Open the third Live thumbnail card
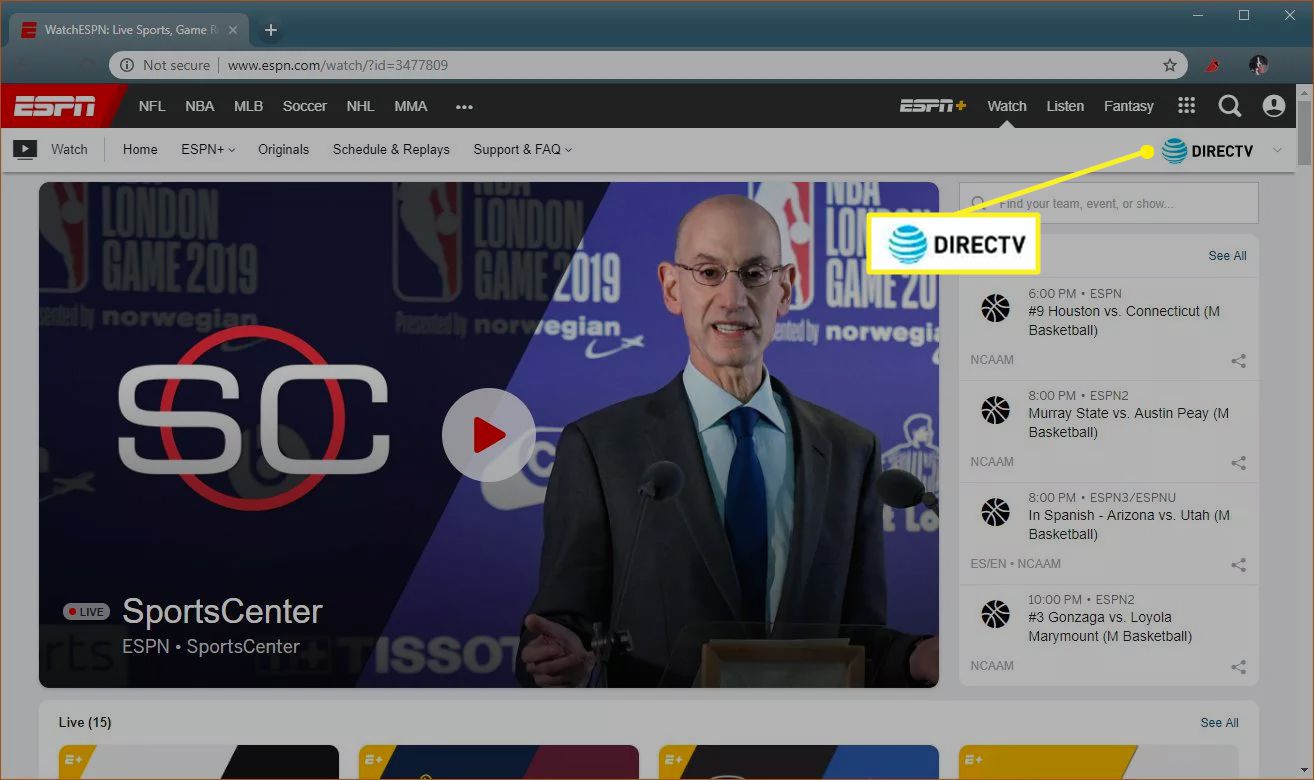This screenshot has width=1314, height=780. tap(799, 762)
